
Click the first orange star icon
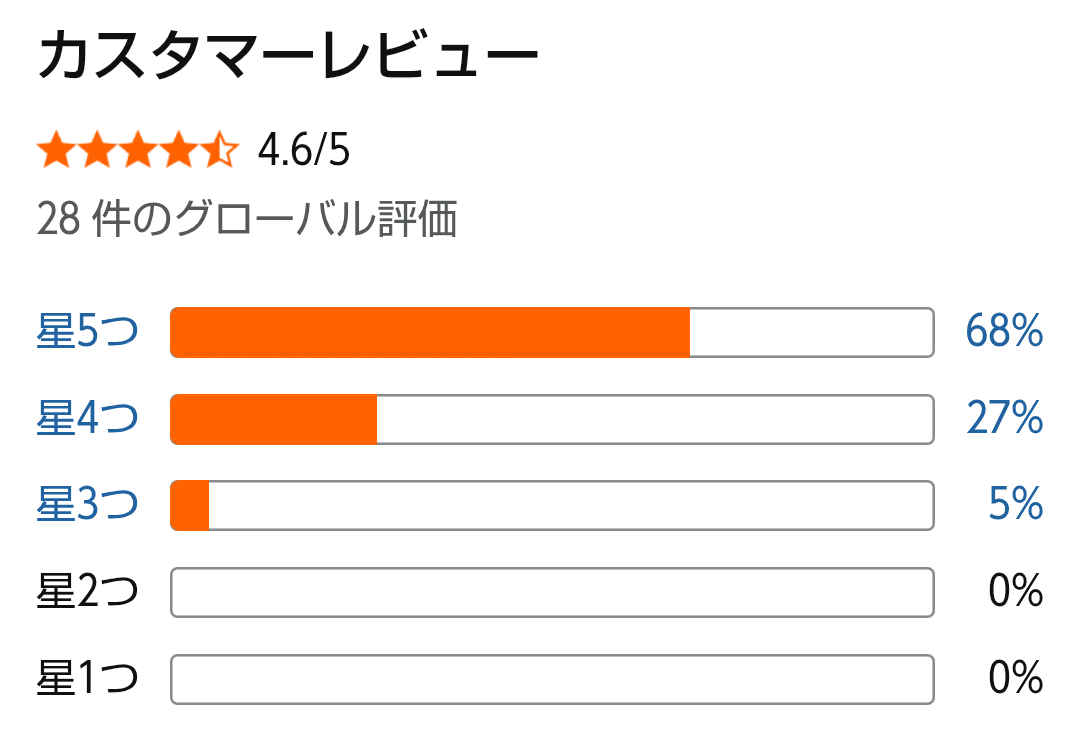56,152
